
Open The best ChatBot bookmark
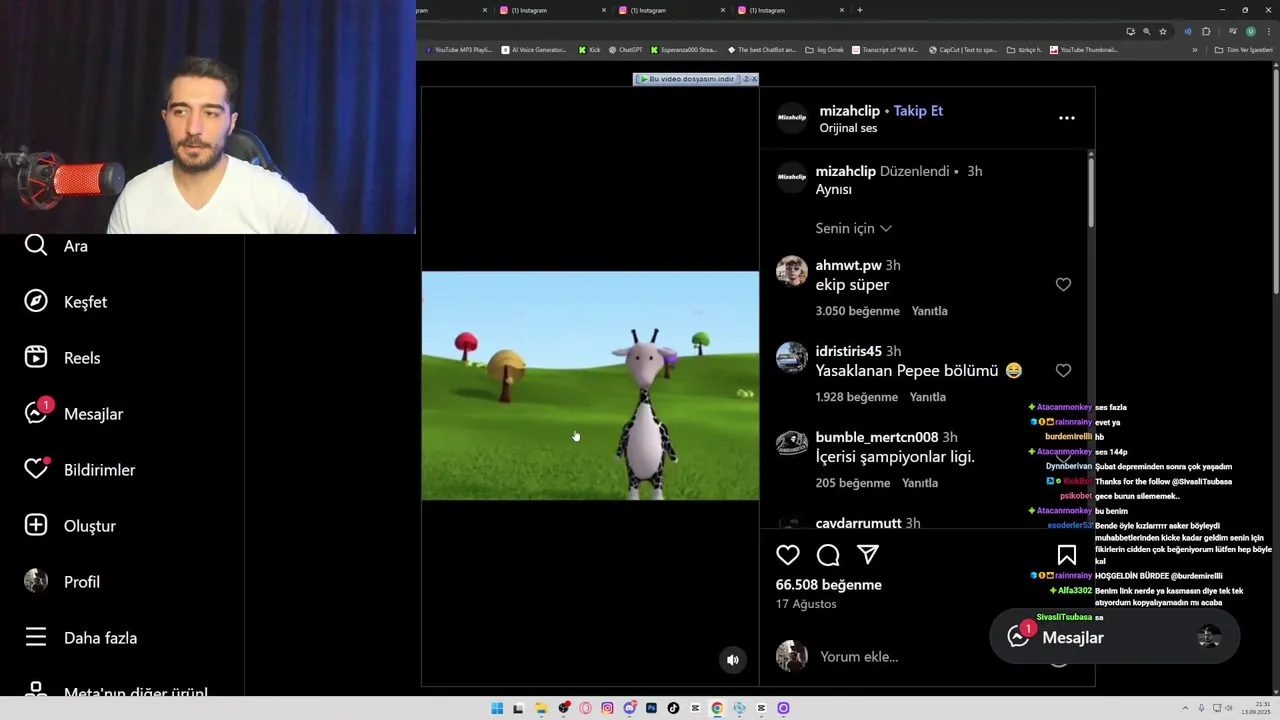(762, 49)
